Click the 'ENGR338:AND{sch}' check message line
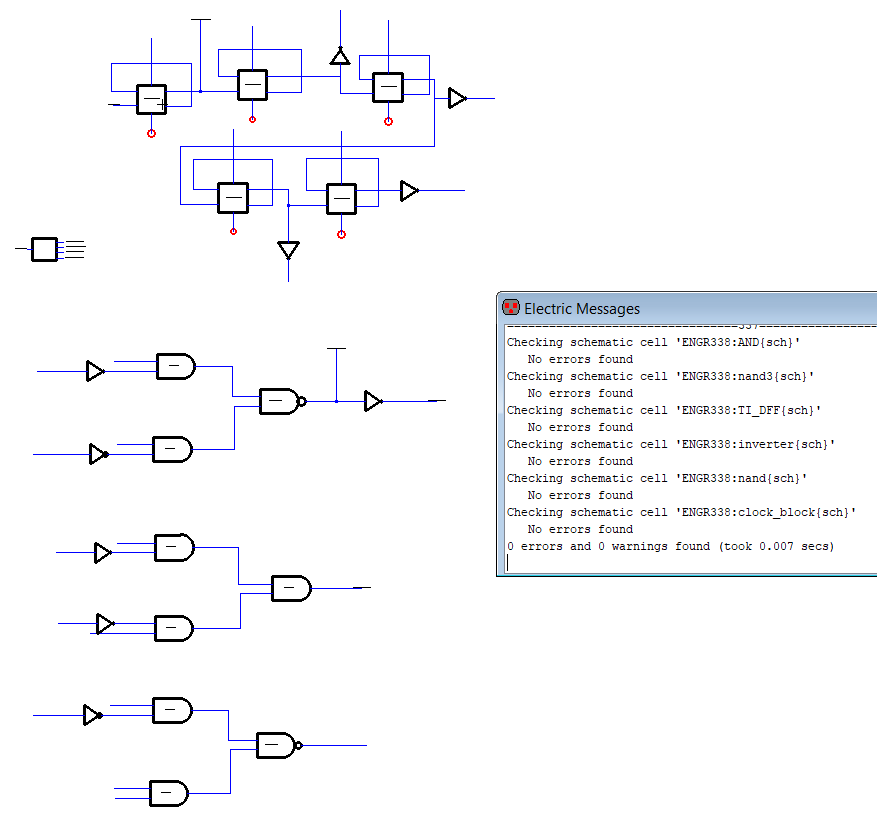The image size is (877, 822). 654,342
